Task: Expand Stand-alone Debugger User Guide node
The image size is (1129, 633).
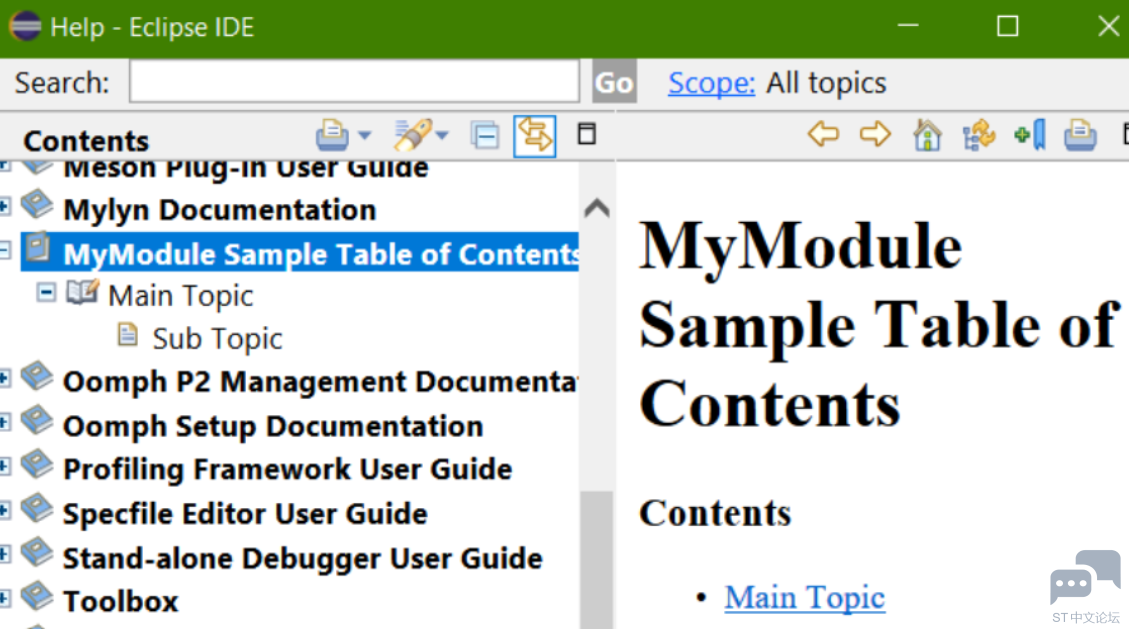Action: point(4,555)
